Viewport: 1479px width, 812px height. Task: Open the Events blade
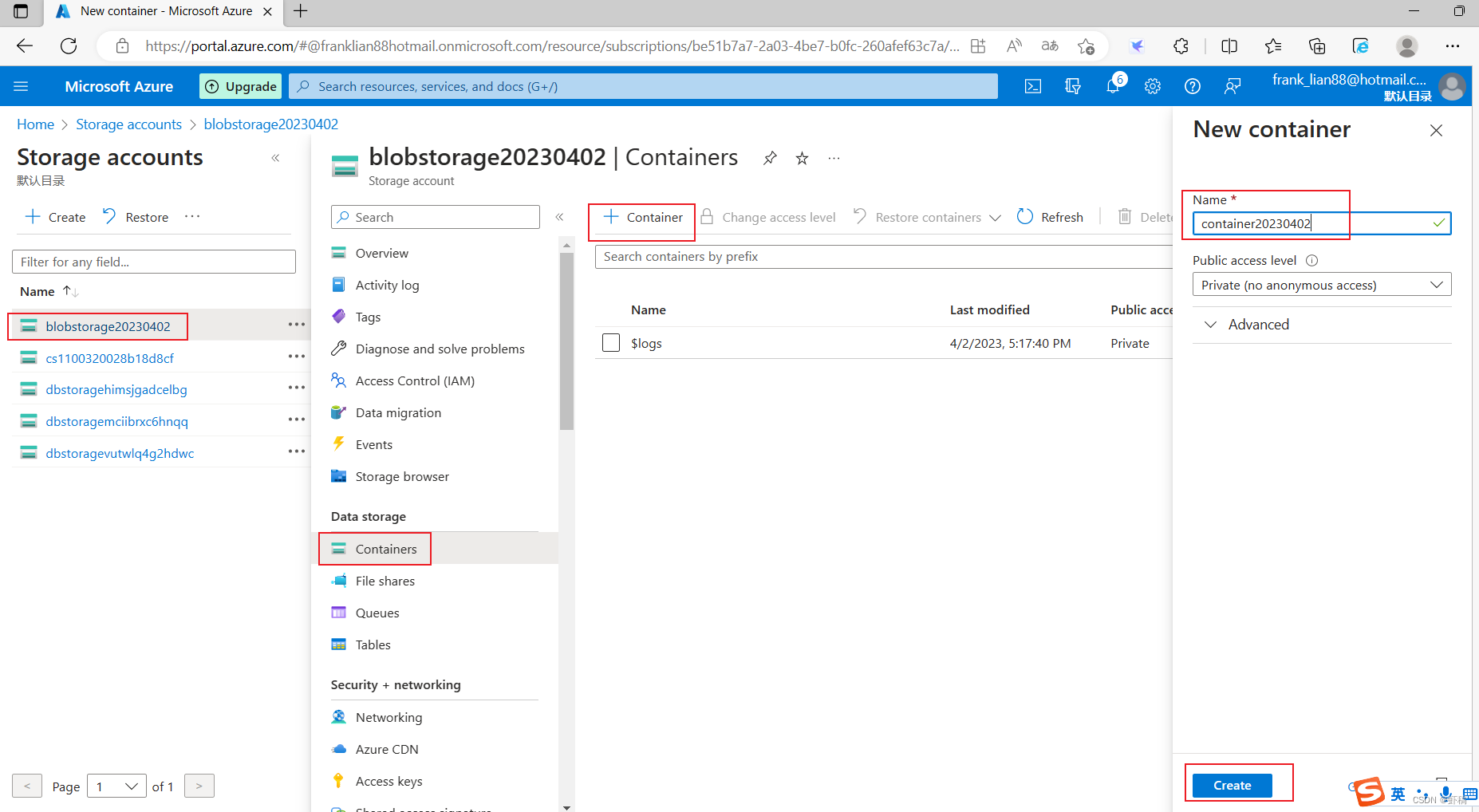pos(373,444)
